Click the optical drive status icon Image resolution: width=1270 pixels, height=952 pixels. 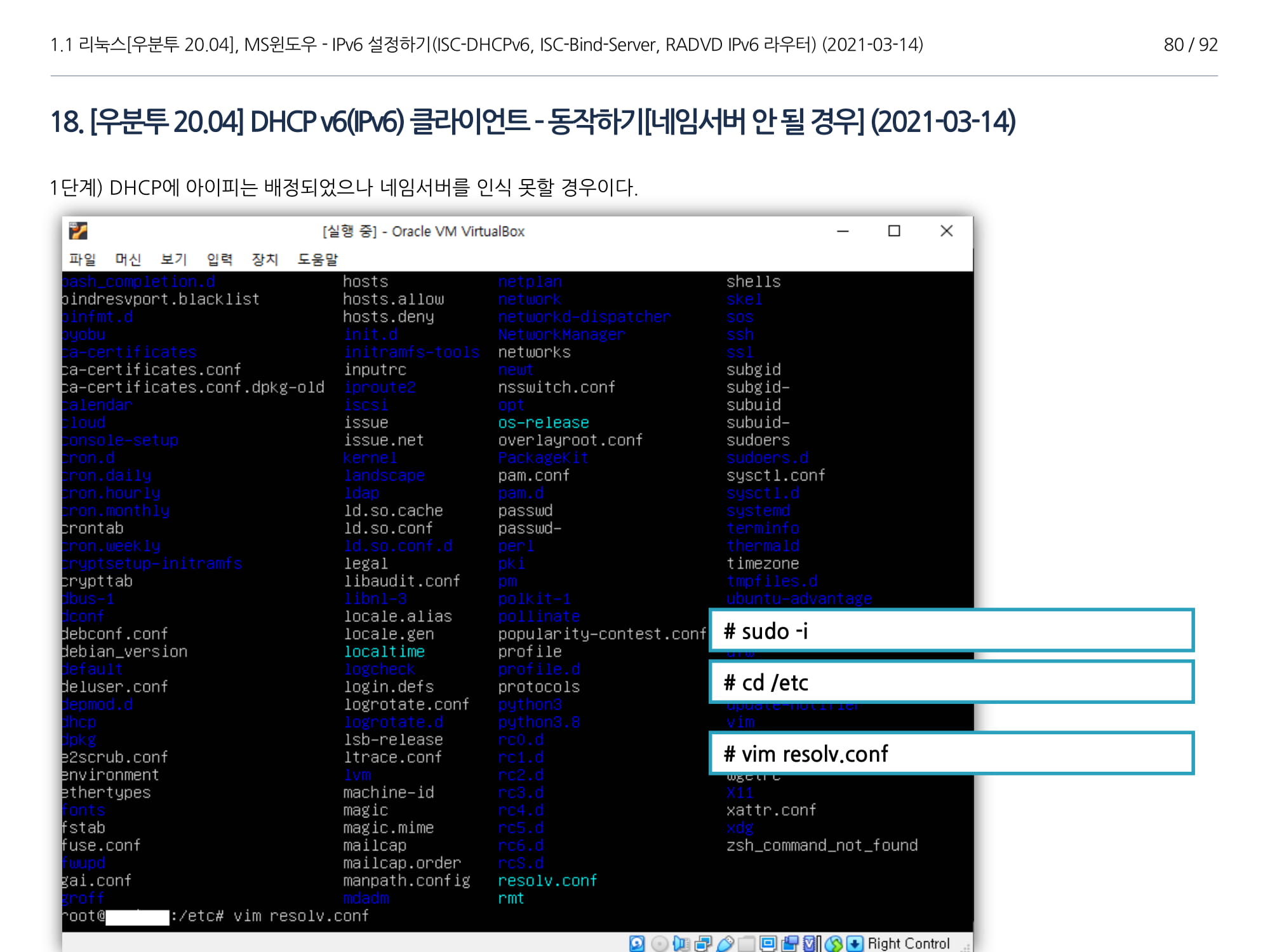(660, 944)
